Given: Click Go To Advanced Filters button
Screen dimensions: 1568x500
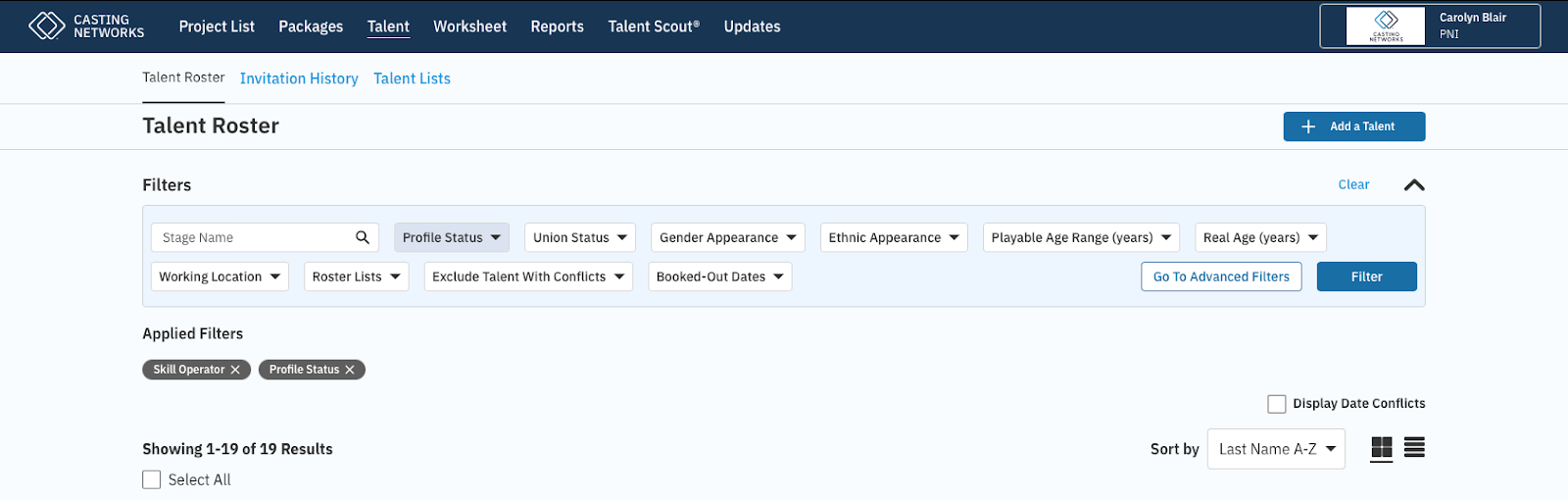Looking at the screenshot, I should click(1221, 276).
